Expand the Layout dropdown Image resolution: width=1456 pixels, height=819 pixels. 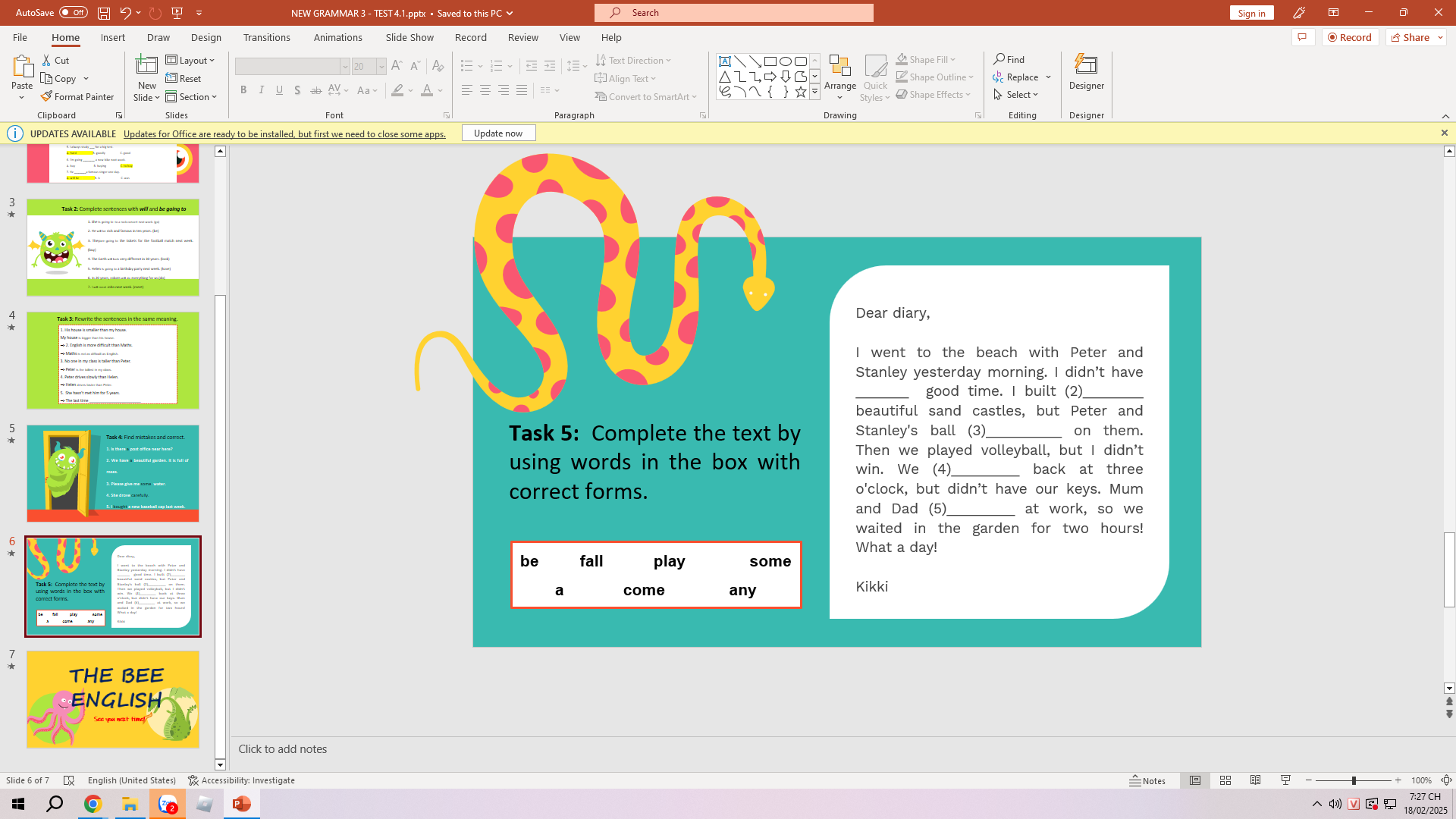(190, 60)
